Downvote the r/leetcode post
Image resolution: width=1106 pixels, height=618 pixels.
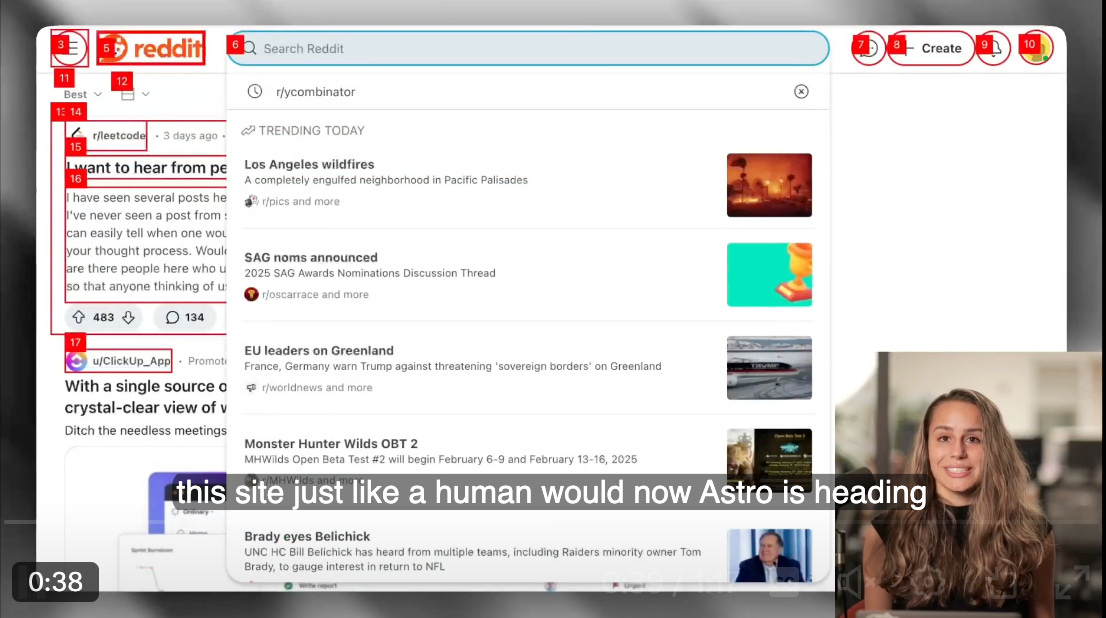point(128,317)
